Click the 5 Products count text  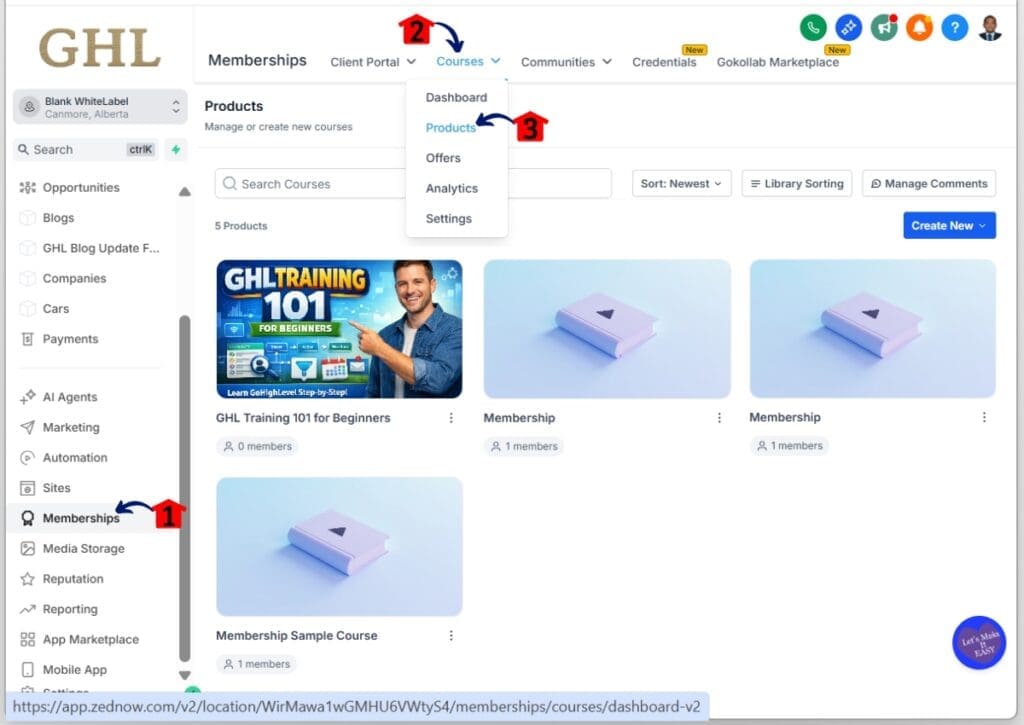pyautogui.click(x=241, y=226)
